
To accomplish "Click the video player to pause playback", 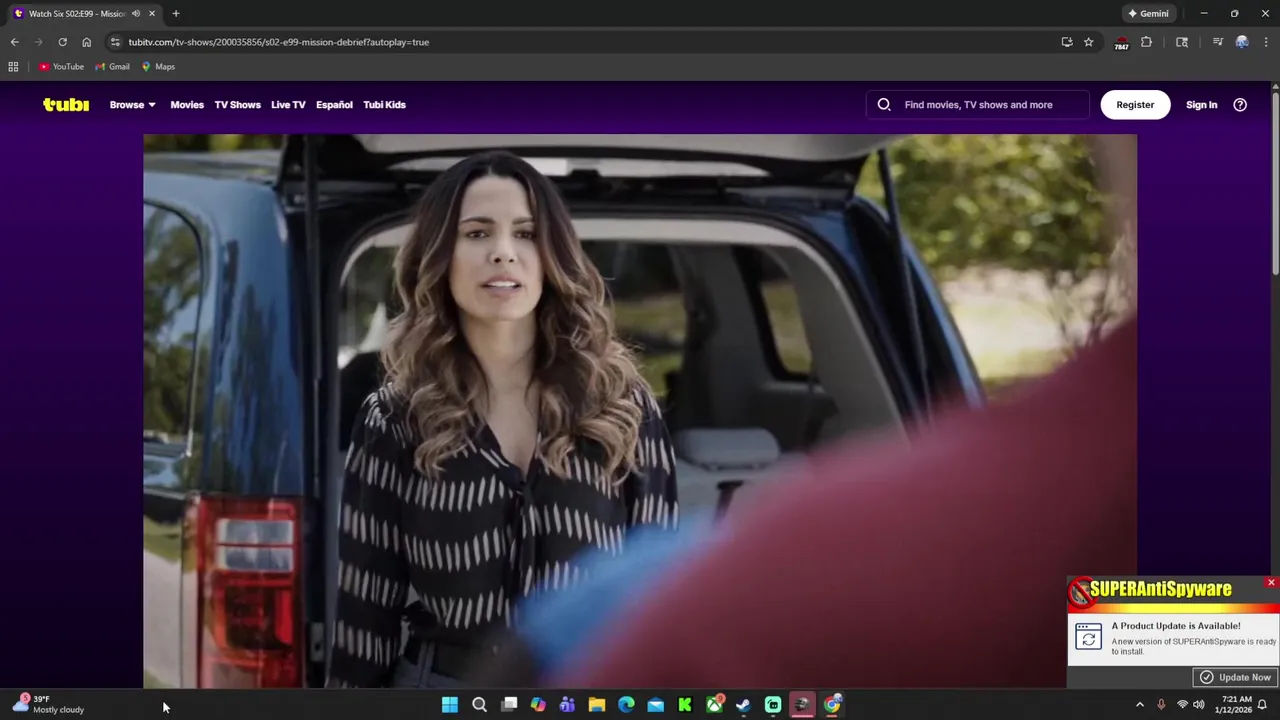I will (x=640, y=410).
